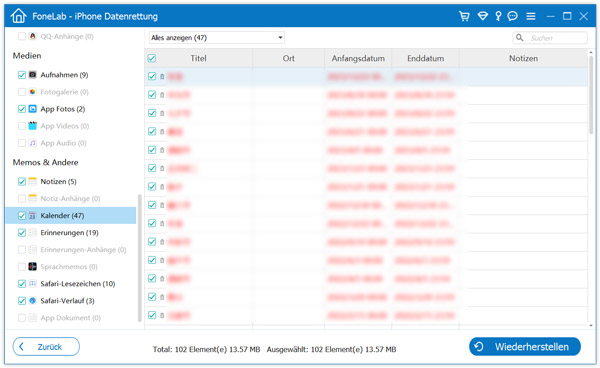The image size is (600, 368).
Task: Click the Wiederherstellen button
Action: point(525,347)
